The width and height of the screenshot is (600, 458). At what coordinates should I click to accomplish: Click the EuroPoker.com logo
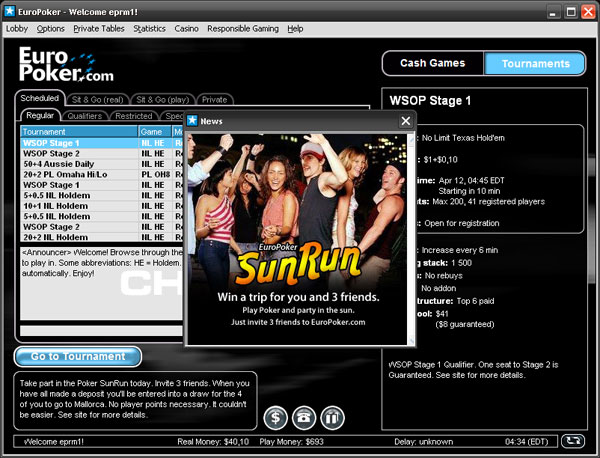(x=66, y=64)
